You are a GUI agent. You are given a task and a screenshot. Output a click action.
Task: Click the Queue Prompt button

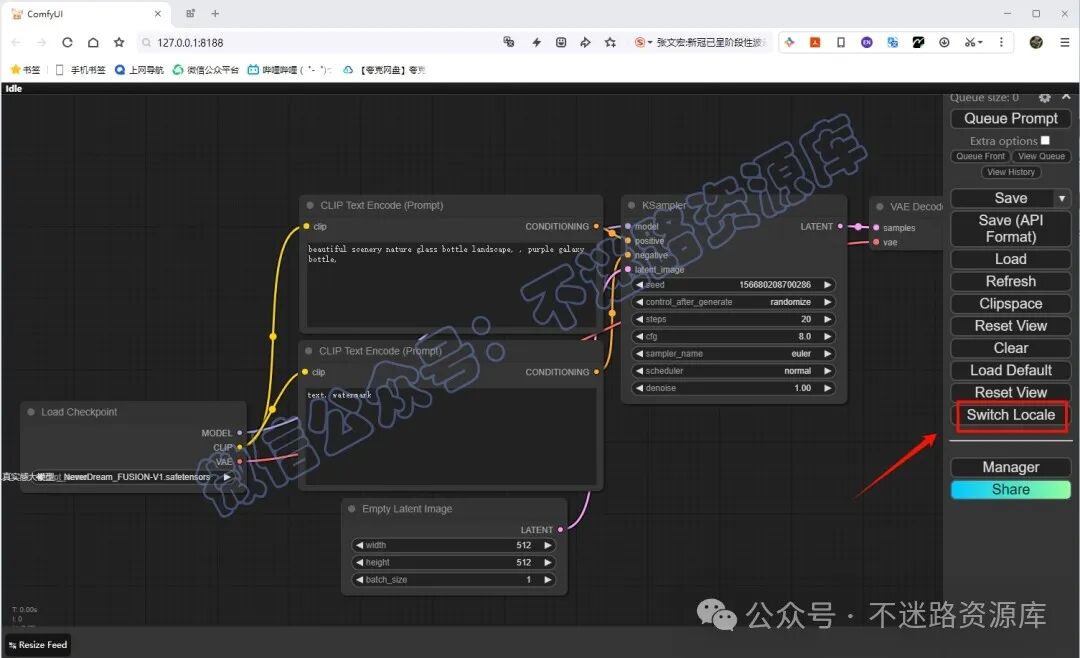click(1010, 119)
